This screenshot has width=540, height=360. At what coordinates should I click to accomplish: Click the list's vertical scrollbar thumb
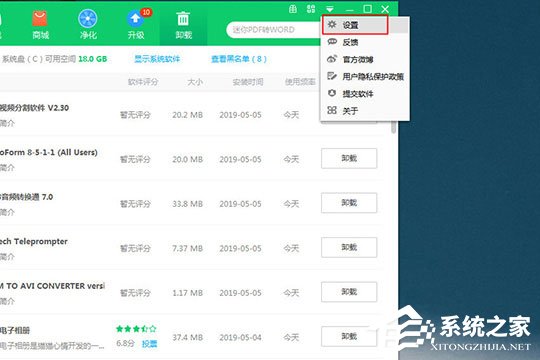point(394,127)
